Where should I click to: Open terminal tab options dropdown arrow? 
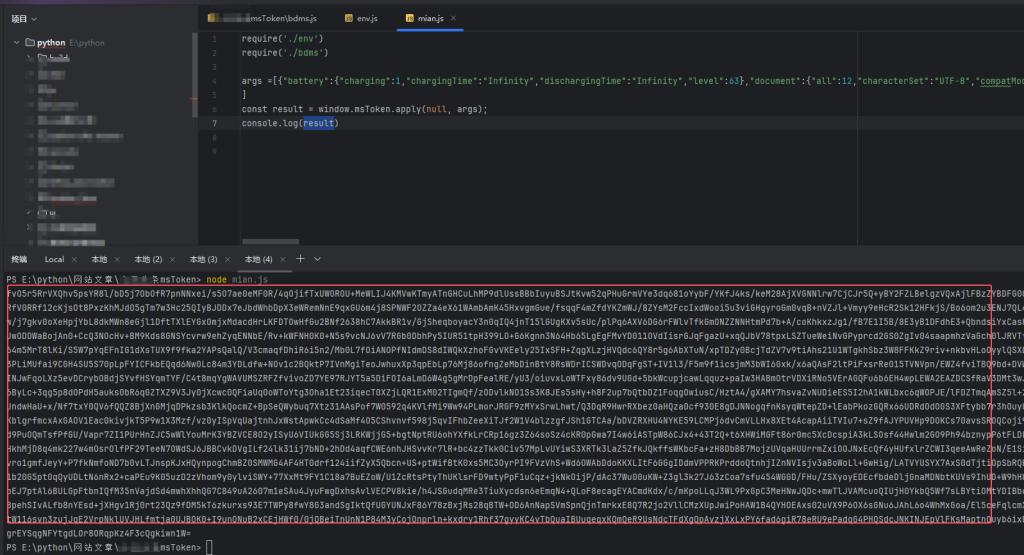pos(318,259)
